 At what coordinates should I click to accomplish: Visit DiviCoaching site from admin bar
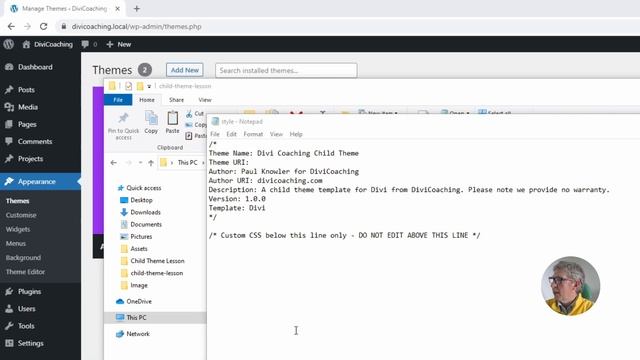coord(48,44)
